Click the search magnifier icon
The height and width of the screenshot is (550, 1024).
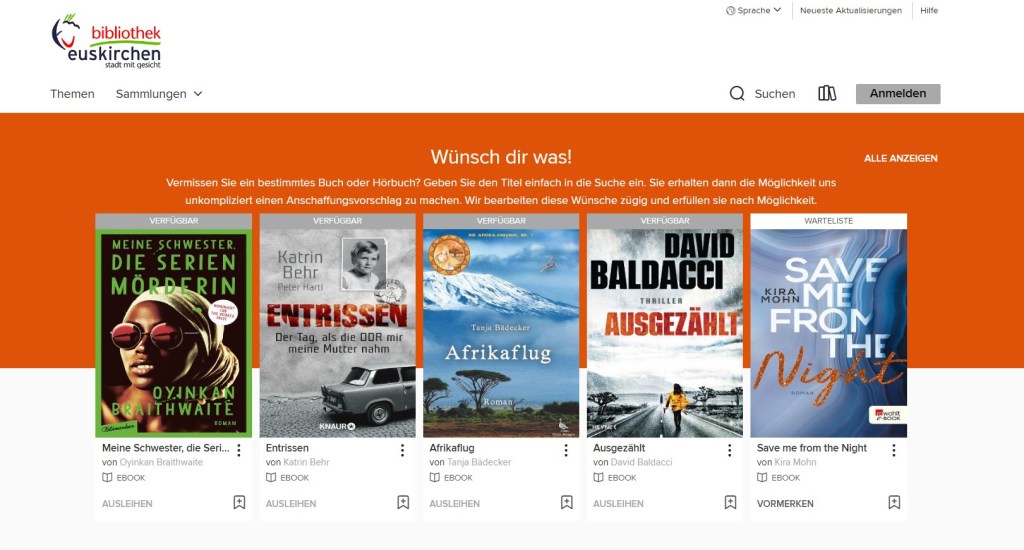click(737, 94)
